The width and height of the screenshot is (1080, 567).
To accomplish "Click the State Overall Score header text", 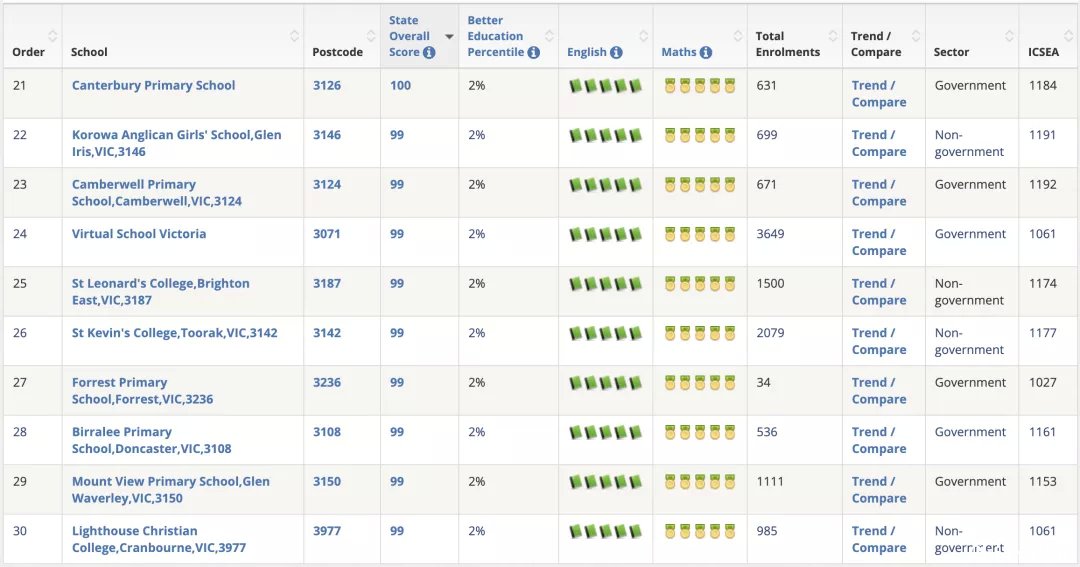I will [409, 37].
